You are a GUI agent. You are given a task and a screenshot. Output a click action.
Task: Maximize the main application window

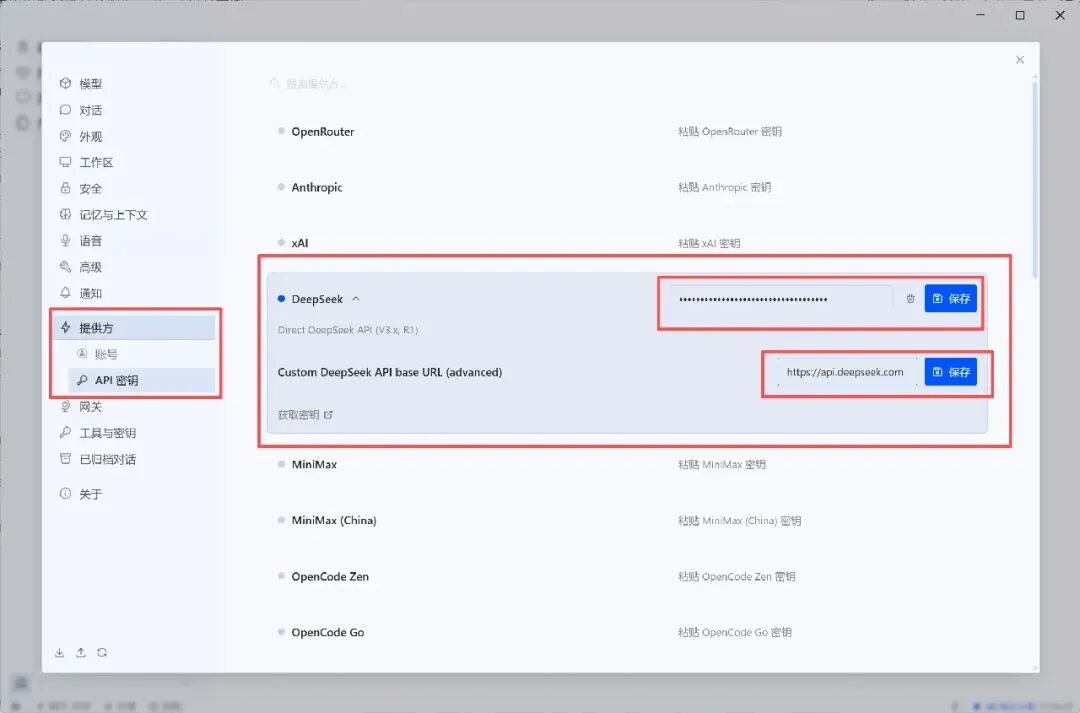coord(1020,15)
